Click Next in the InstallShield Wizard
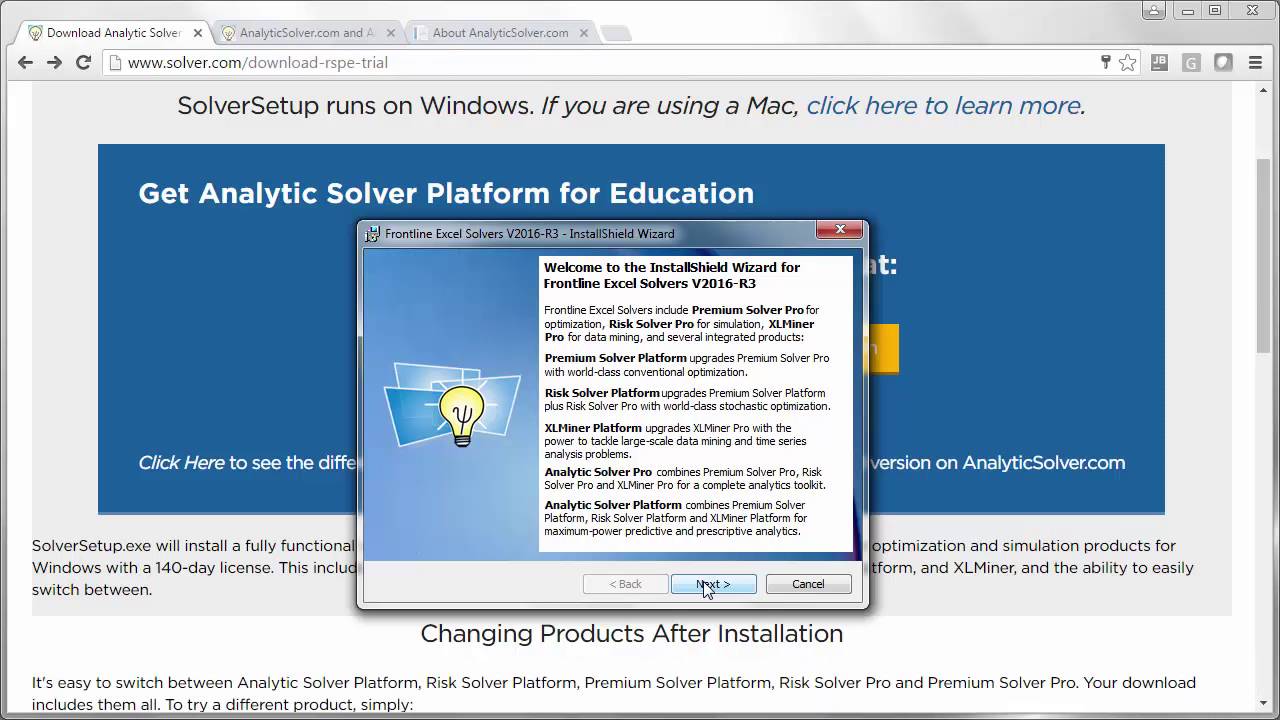Image resolution: width=1280 pixels, height=720 pixels. 713,584
